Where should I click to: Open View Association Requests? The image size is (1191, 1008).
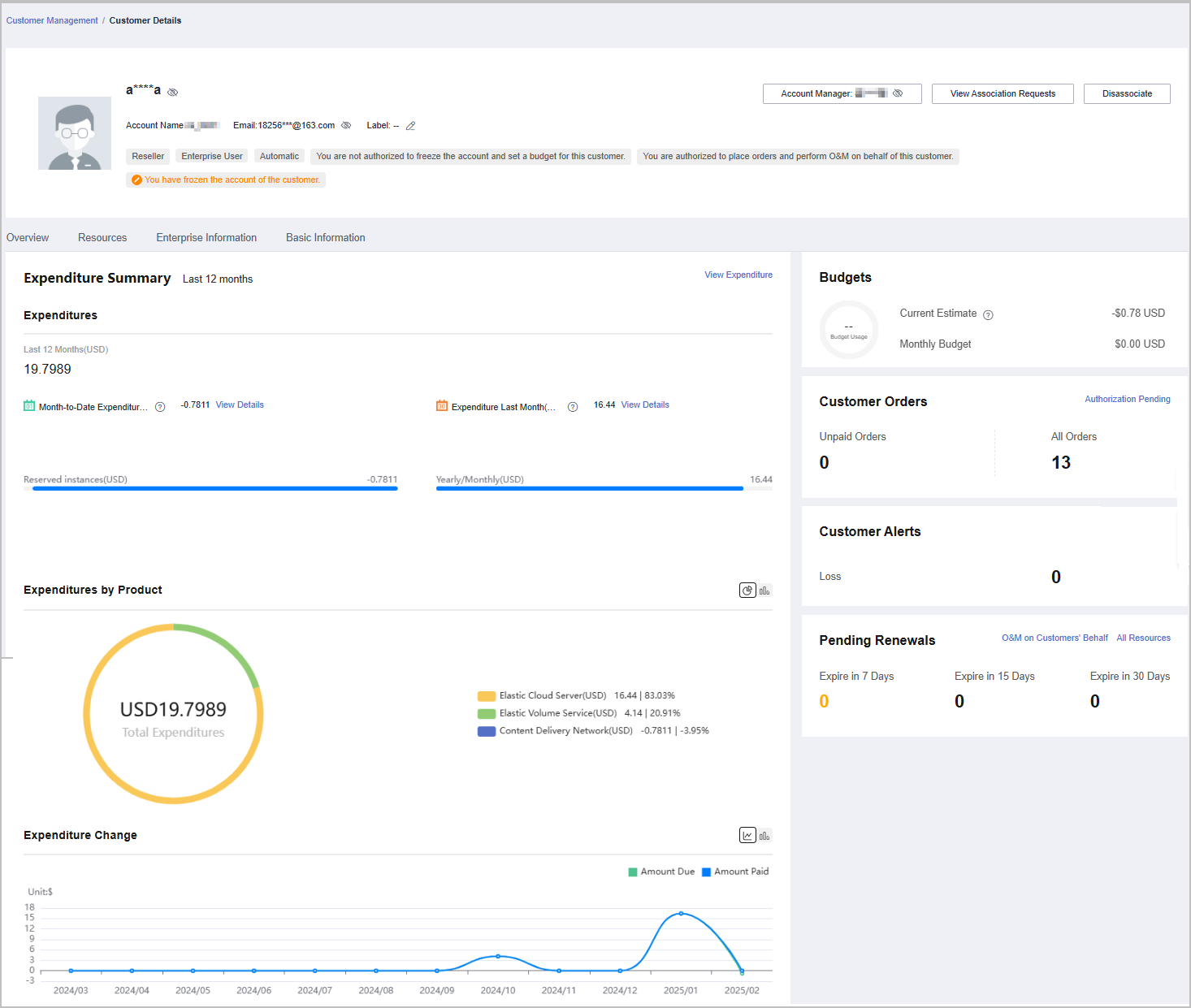point(1003,94)
